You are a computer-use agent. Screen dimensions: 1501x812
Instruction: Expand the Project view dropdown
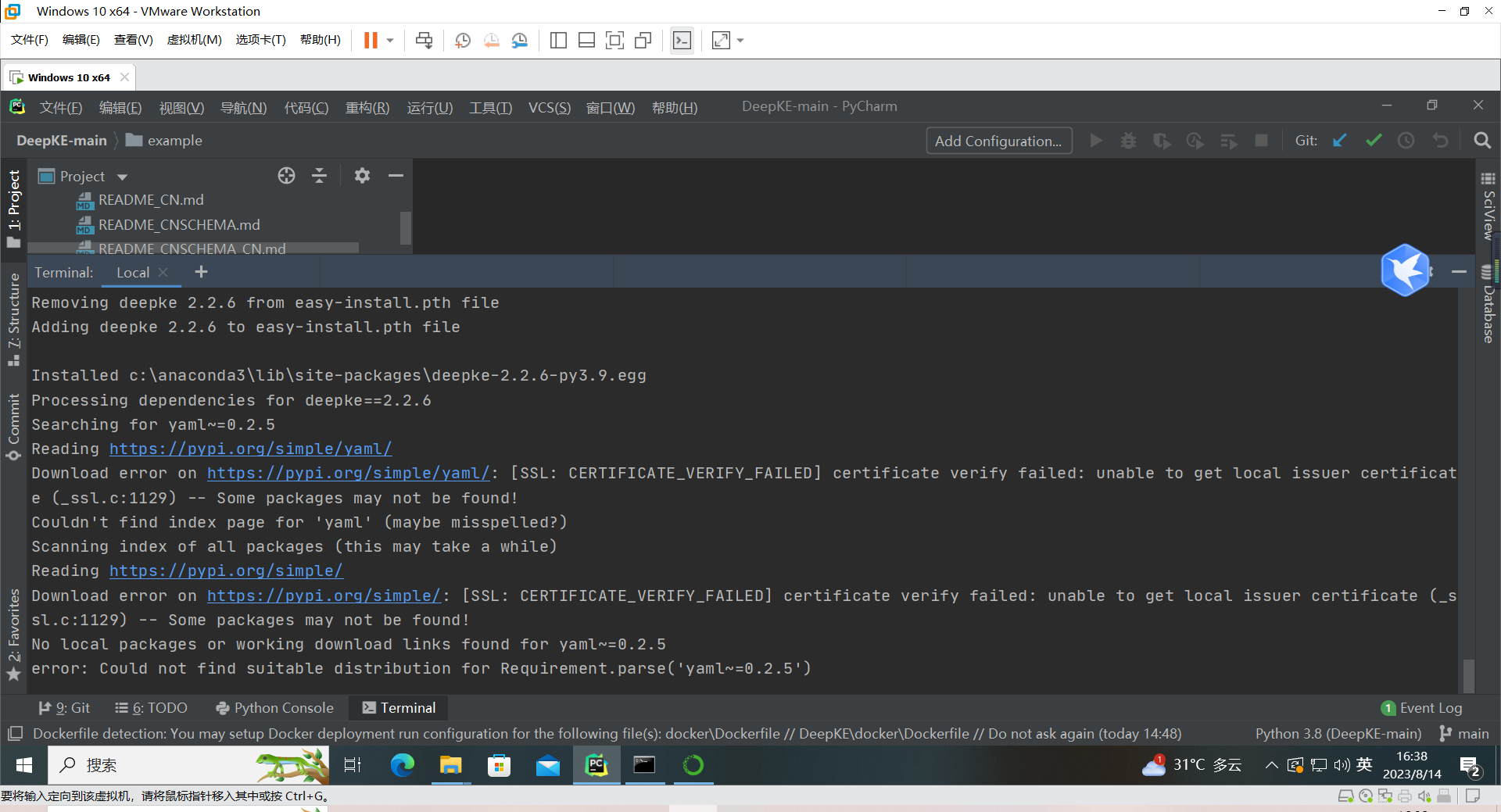pos(122,176)
